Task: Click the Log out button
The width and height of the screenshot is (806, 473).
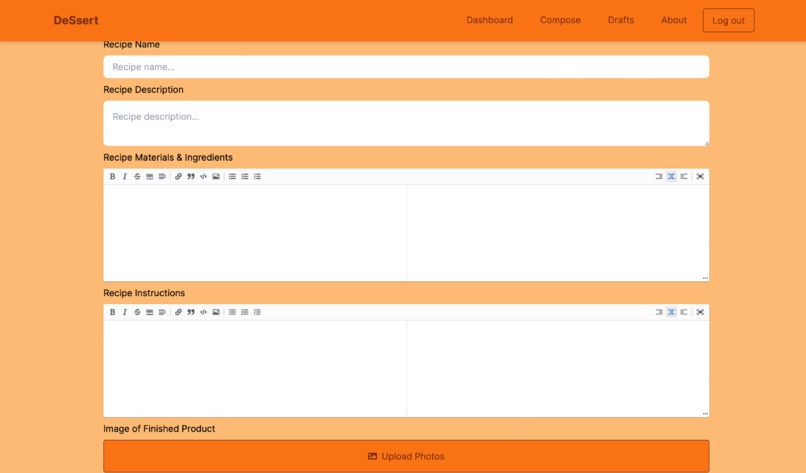Action: (728, 21)
